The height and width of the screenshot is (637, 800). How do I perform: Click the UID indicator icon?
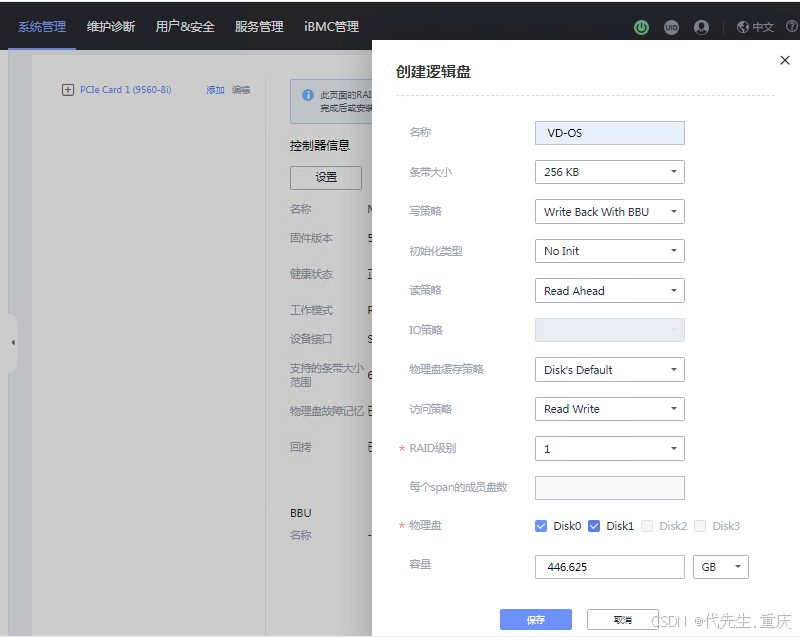click(x=671, y=27)
